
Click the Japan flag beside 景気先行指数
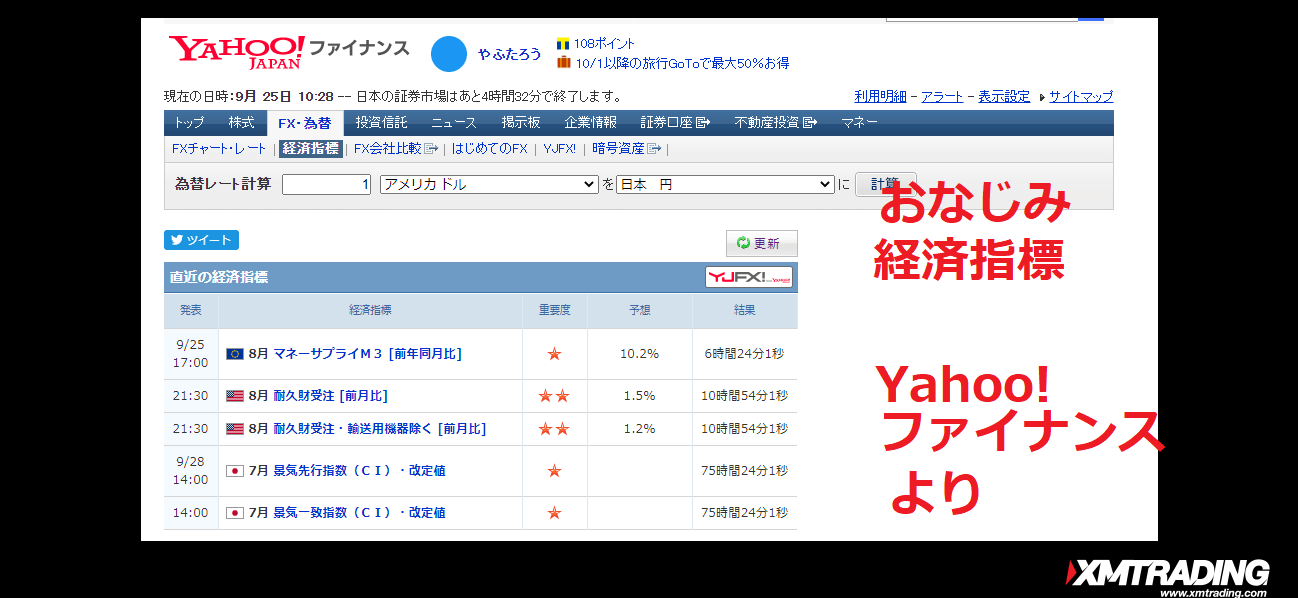(235, 471)
